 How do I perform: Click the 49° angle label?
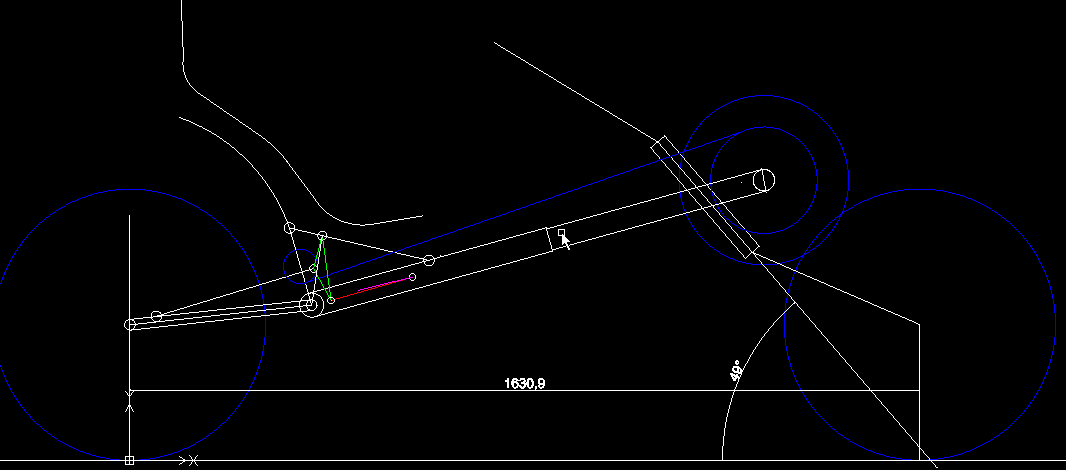(737, 372)
